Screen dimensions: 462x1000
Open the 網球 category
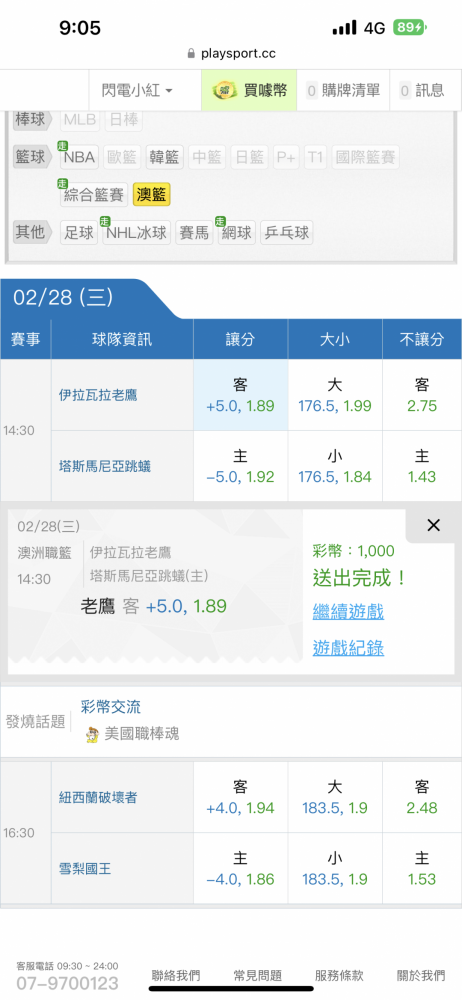coord(236,232)
